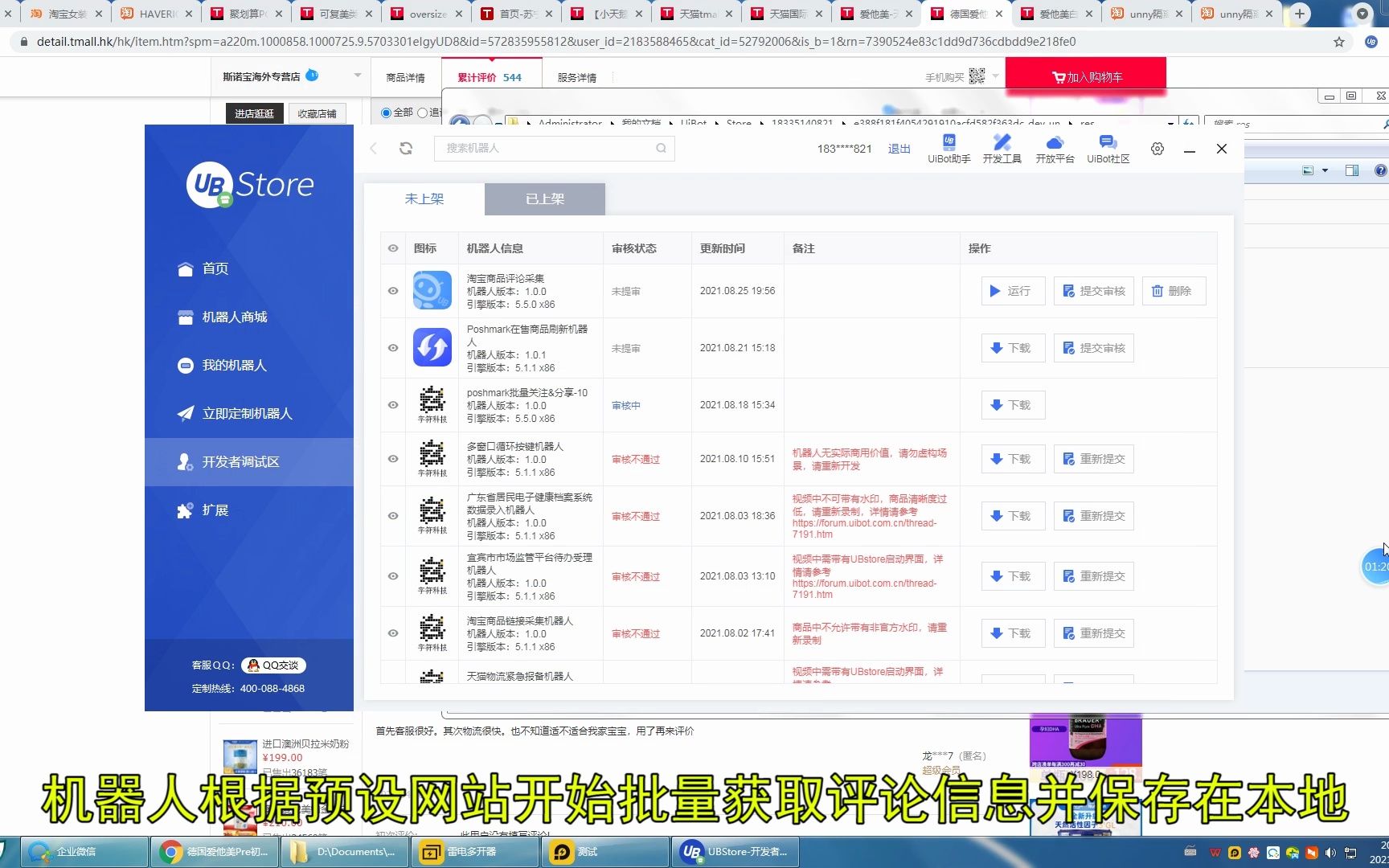The width and height of the screenshot is (1389, 868).
Task: Switch to the oversize browser tab
Action: [x=428, y=14]
